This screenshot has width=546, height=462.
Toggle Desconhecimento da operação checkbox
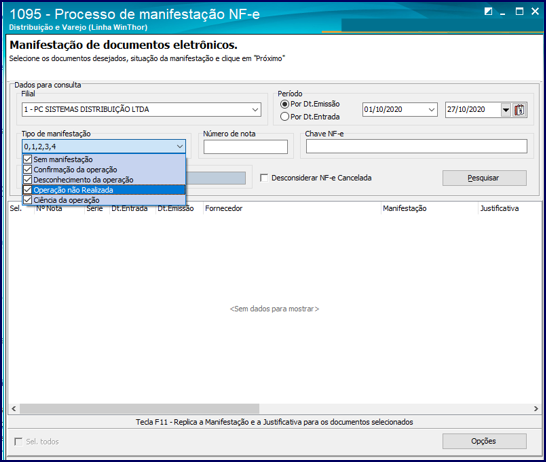[28, 180]
